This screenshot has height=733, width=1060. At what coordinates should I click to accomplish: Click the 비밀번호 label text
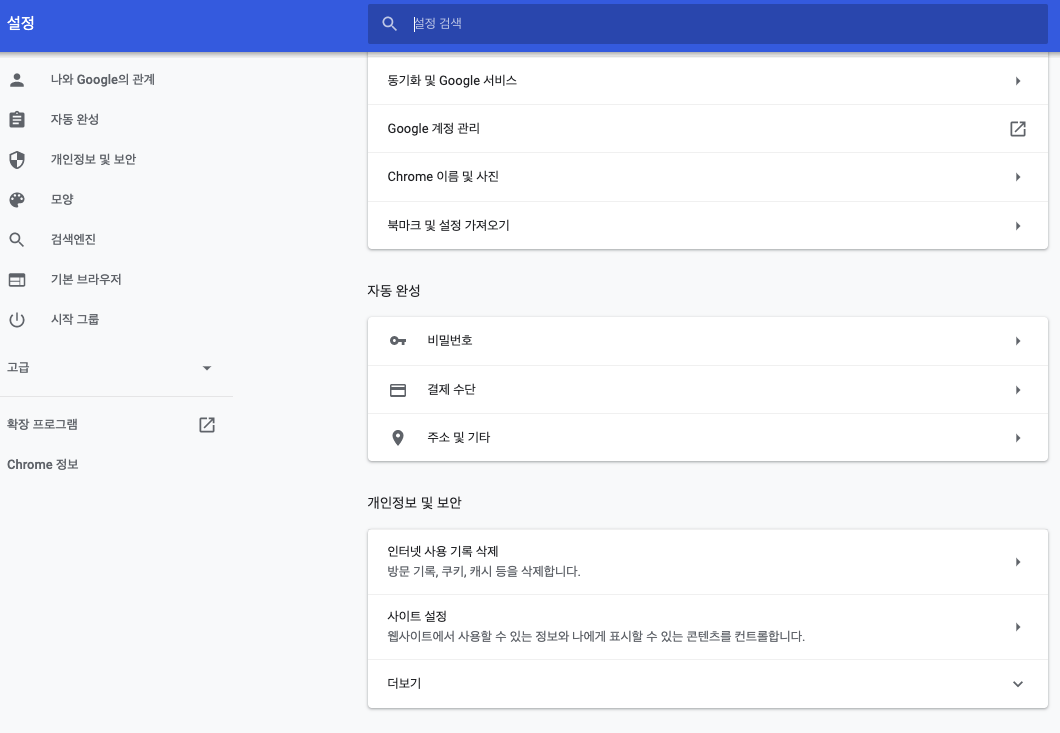click(450, 341)
